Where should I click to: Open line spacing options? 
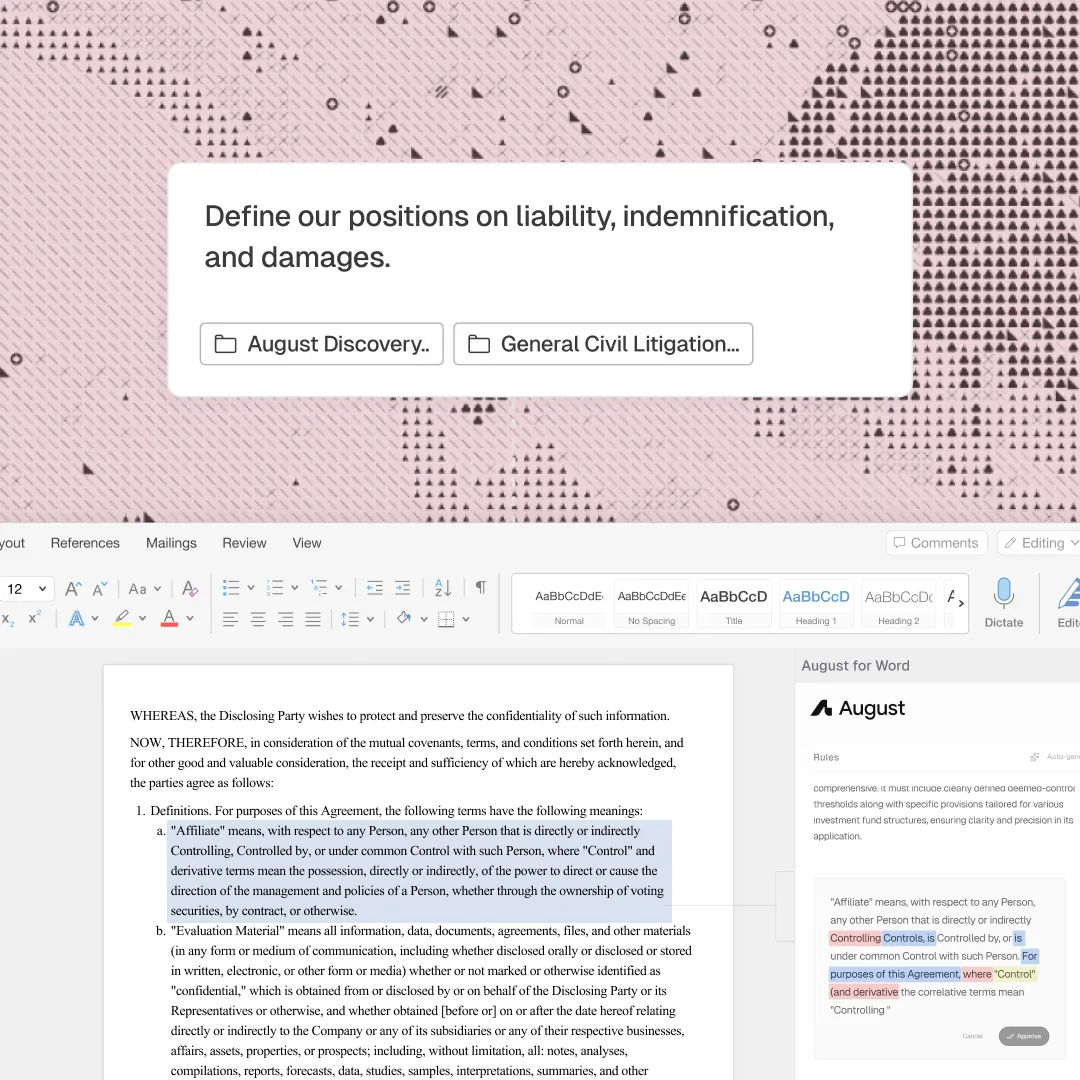[x=350, y=619]
